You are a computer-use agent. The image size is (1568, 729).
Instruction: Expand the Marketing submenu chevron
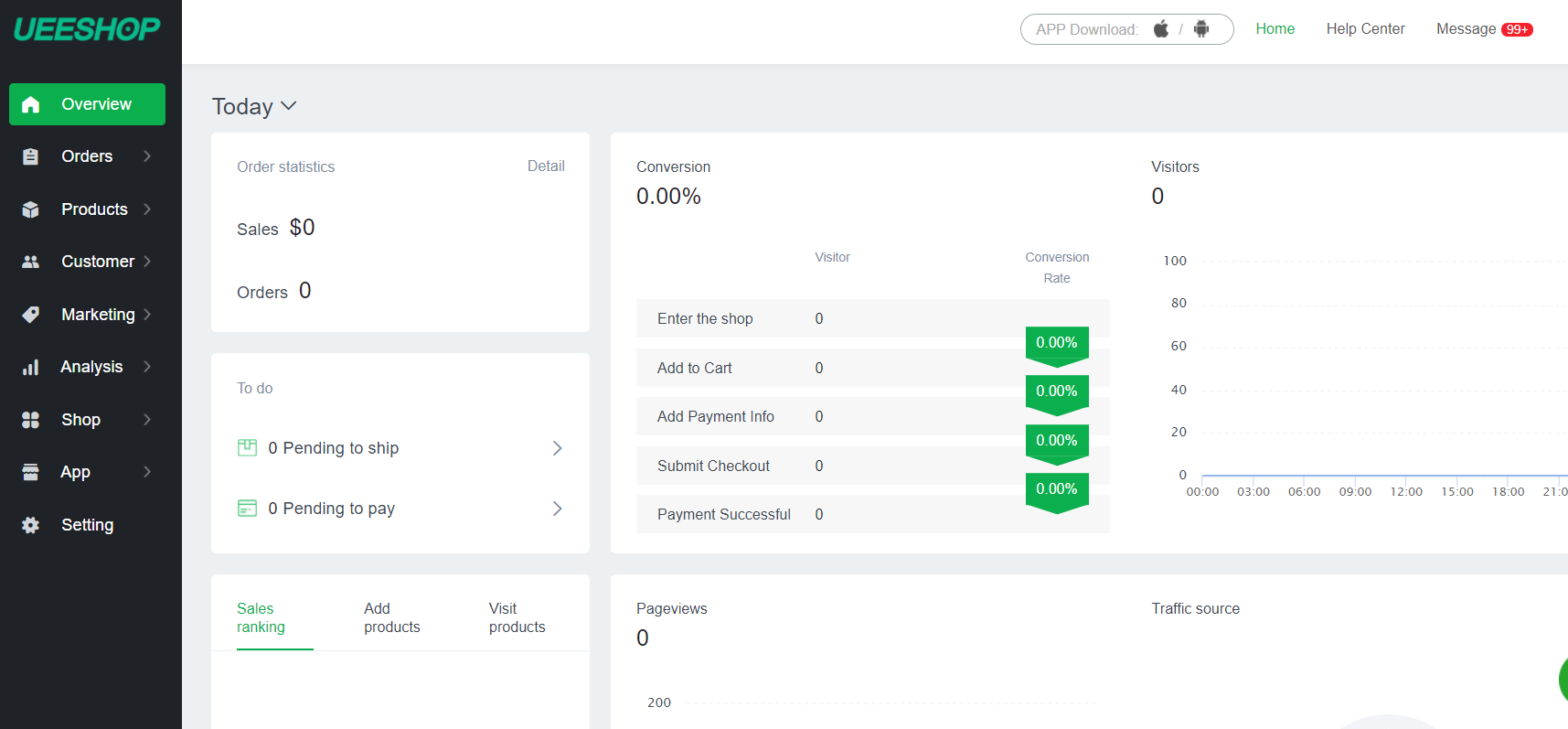pyautogui.click(x=147, y=315)
